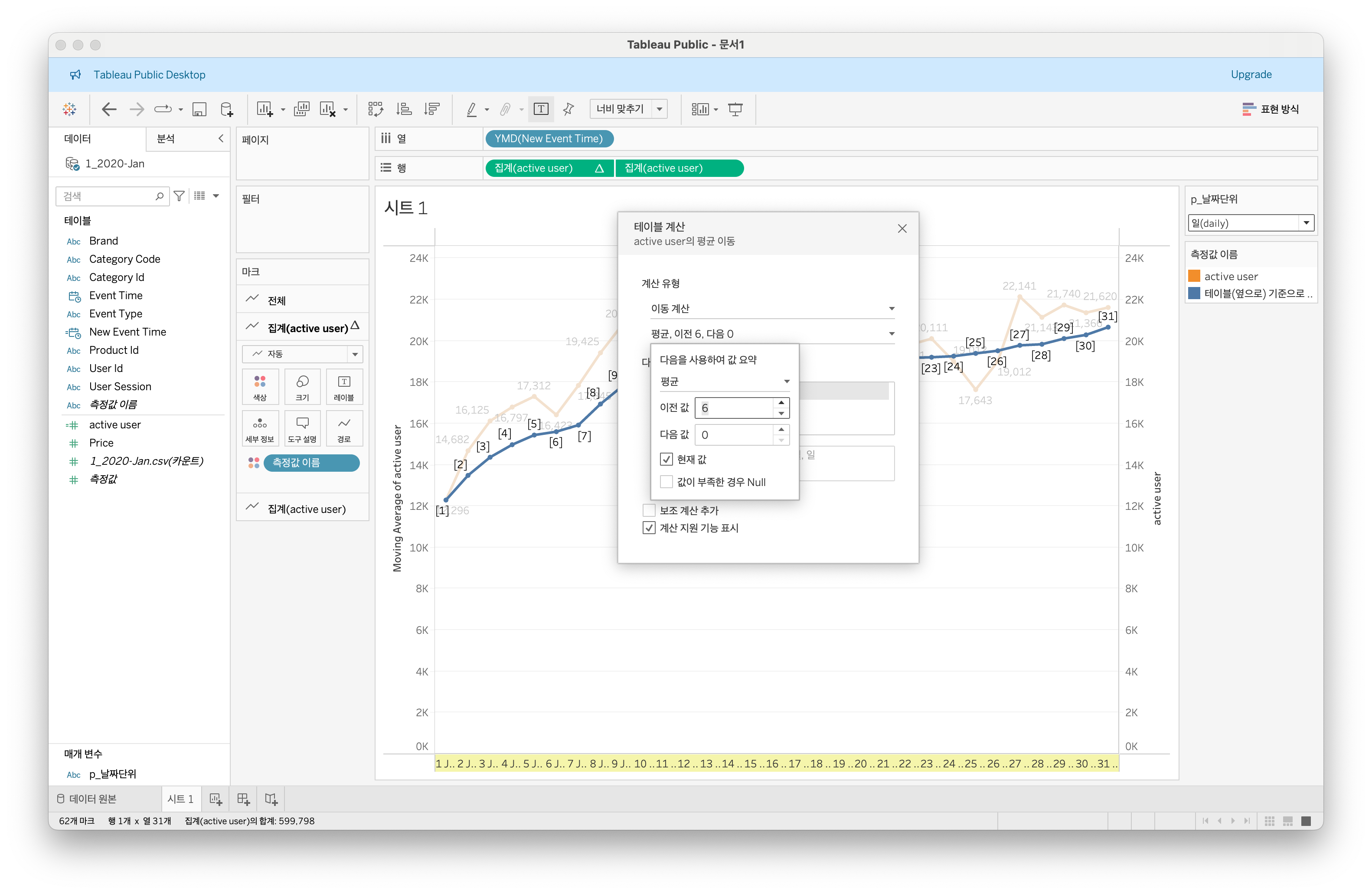The width and height of the screenshot is (1372, 894).
Task: Open the Label (레이블) marks card
Action: (343, 387)
